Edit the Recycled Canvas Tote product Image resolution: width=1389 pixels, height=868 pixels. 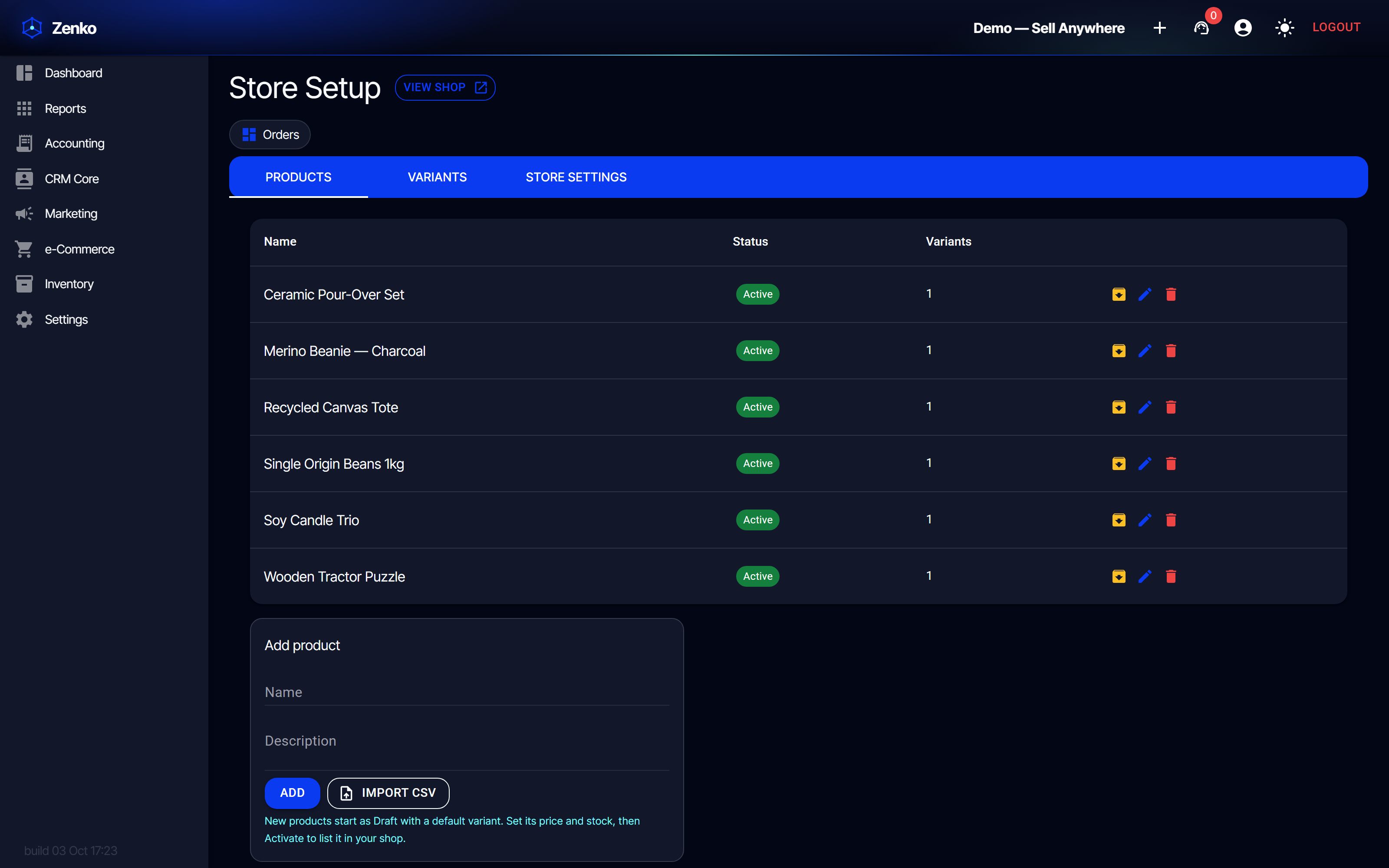tap(1145, 407)
